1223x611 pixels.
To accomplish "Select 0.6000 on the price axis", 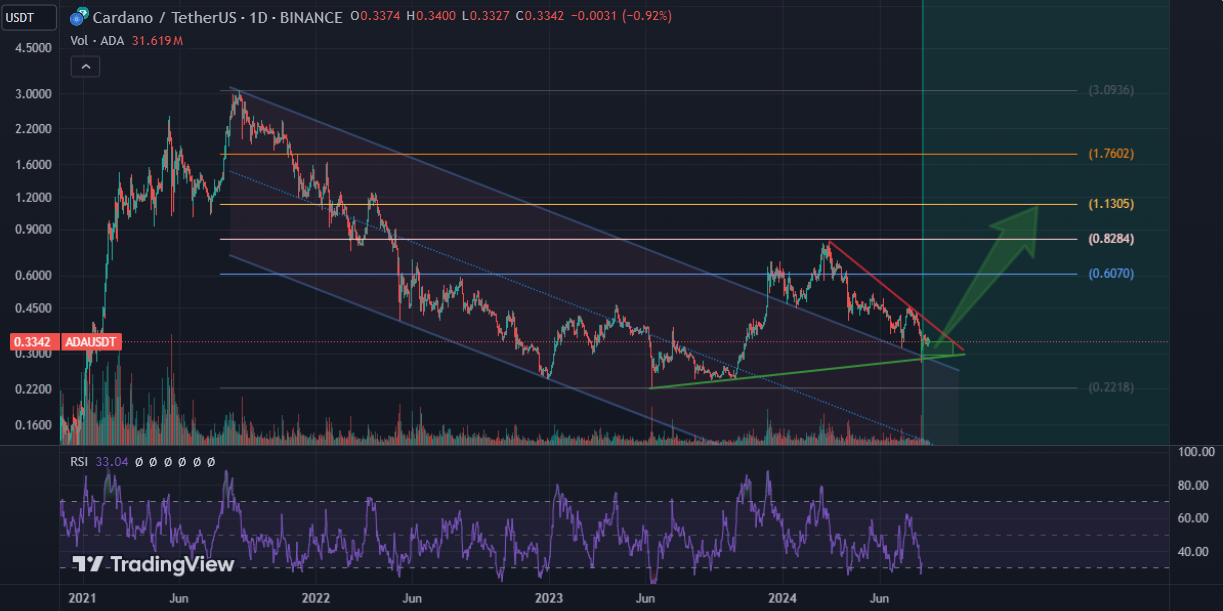I will [x=34, y=276].
